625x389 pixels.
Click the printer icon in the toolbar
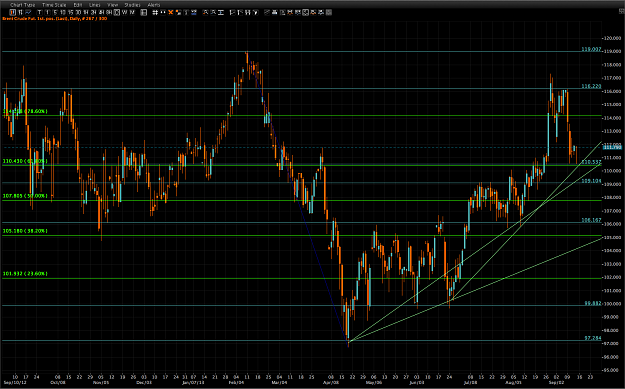[274, 12]
